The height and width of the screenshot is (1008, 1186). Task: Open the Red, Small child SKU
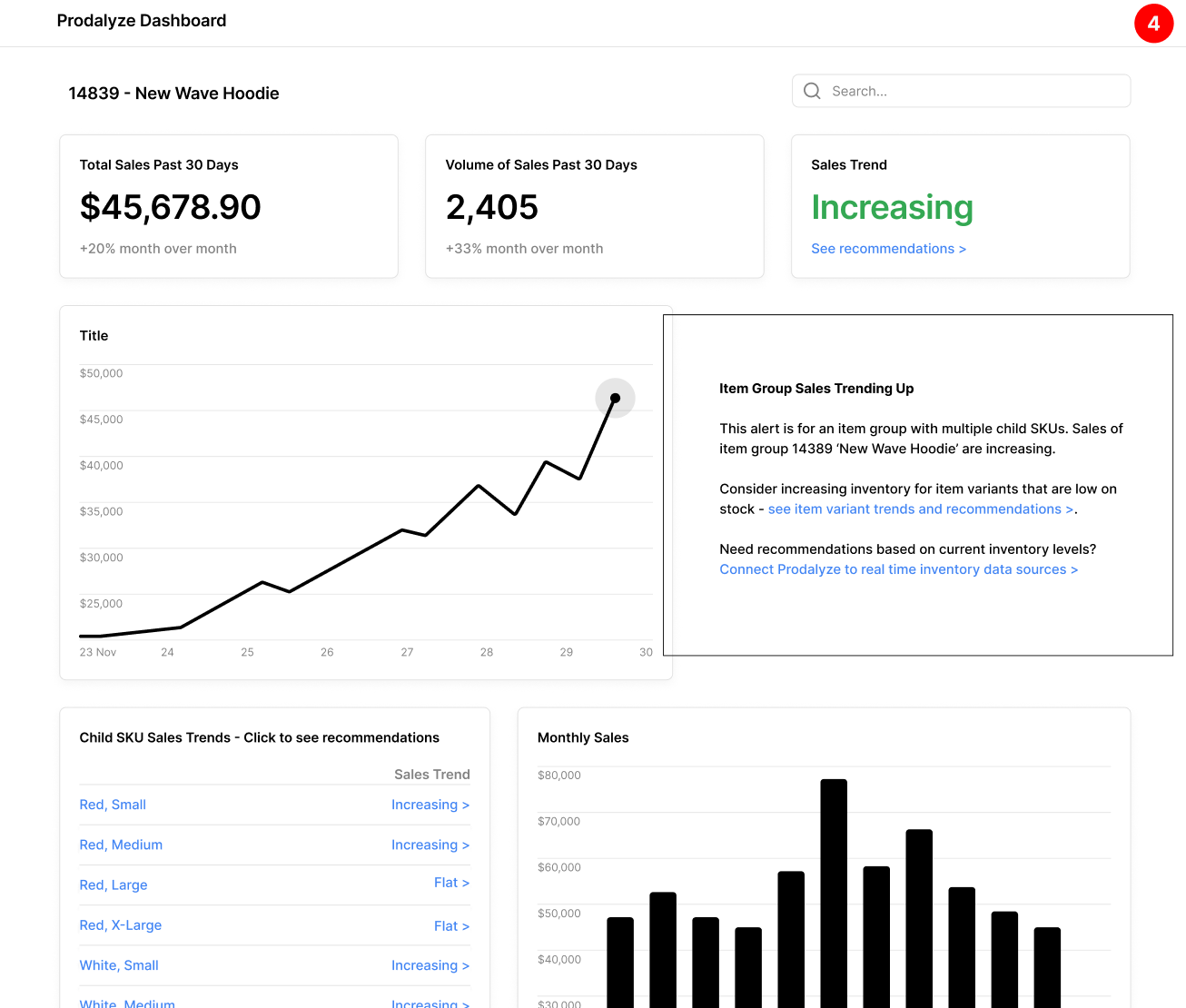[x=113, y=805]
